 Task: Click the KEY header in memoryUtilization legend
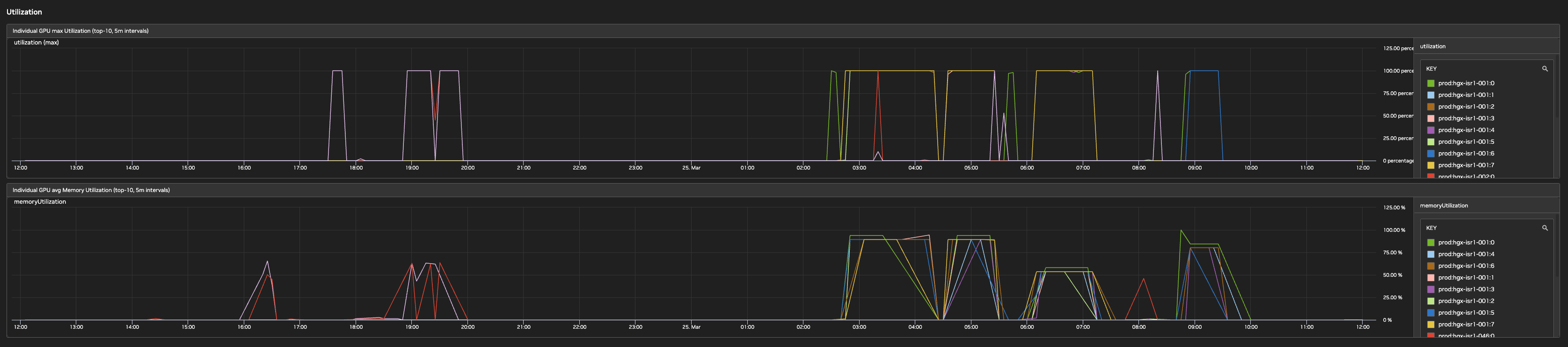tap(1431, 228)
